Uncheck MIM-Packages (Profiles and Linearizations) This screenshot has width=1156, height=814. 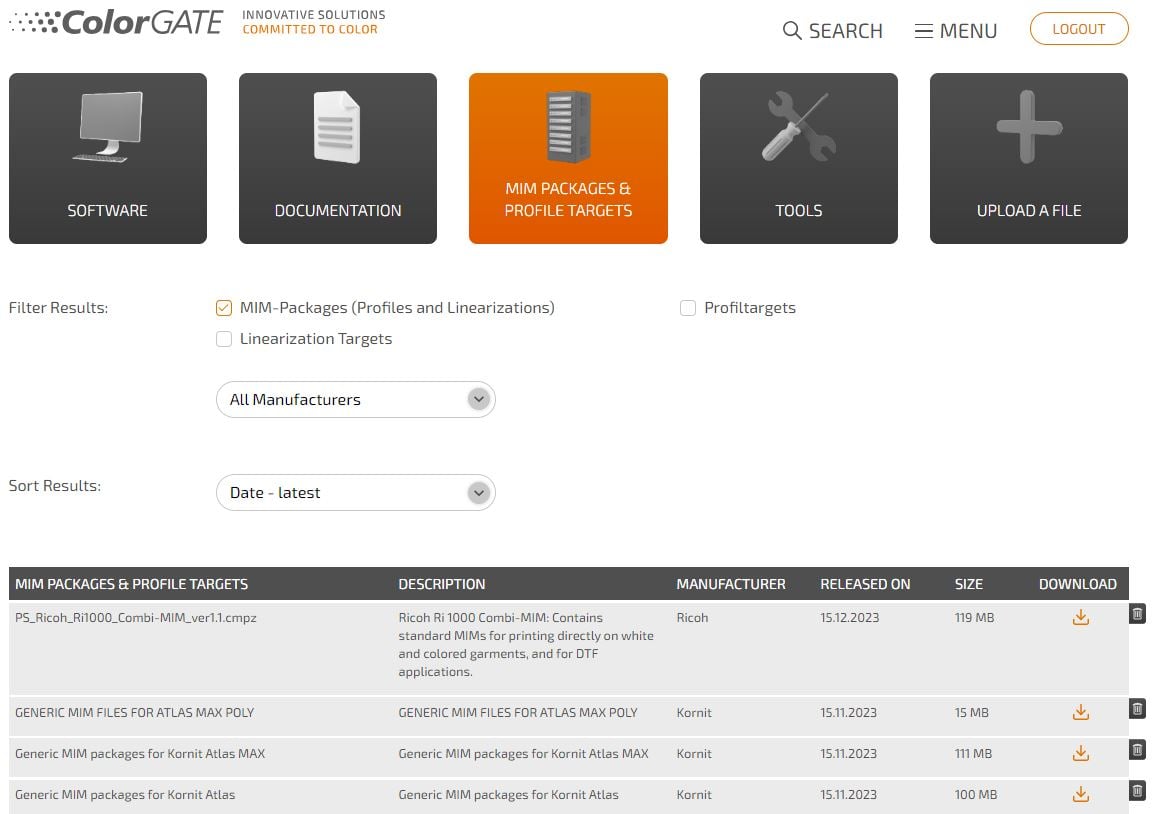coord(224,308)
